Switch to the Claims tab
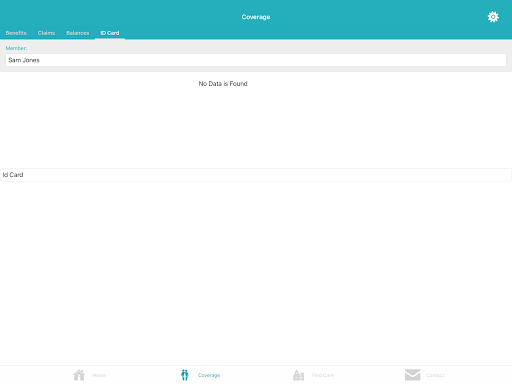Screen dimensions: 512x384 click(x=46, y=33)
